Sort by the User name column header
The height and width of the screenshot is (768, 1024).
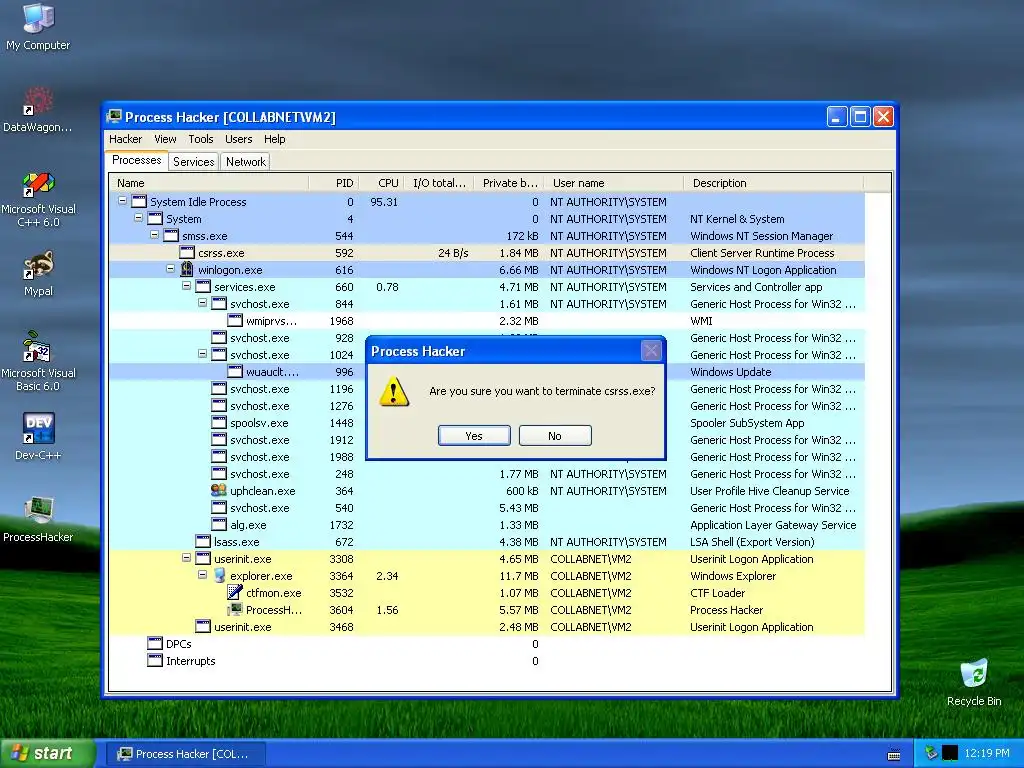click(614, 183)
